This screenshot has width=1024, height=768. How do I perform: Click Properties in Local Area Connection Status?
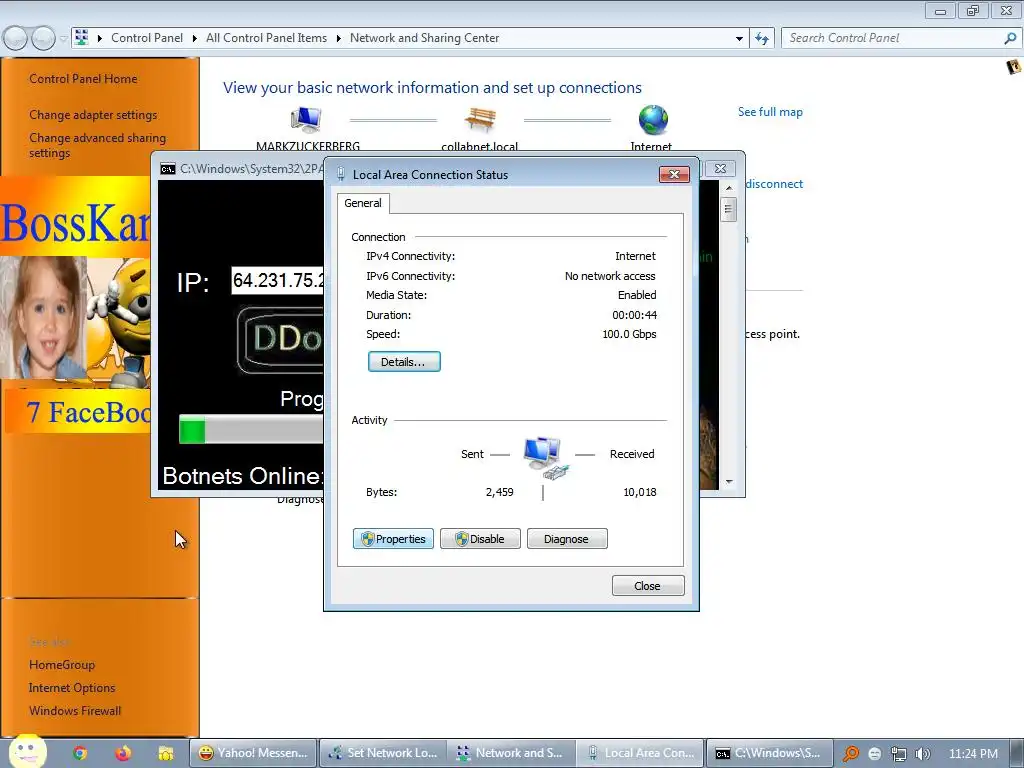tap(393, 539)
